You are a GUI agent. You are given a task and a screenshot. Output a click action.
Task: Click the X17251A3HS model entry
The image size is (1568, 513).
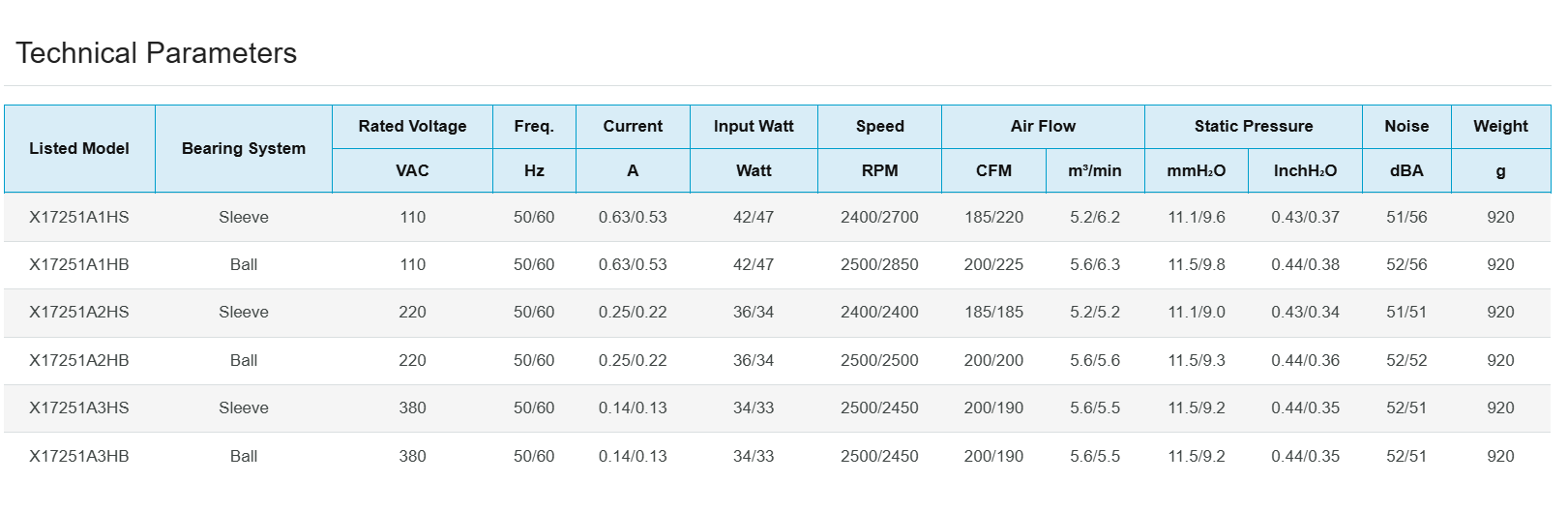78,407
